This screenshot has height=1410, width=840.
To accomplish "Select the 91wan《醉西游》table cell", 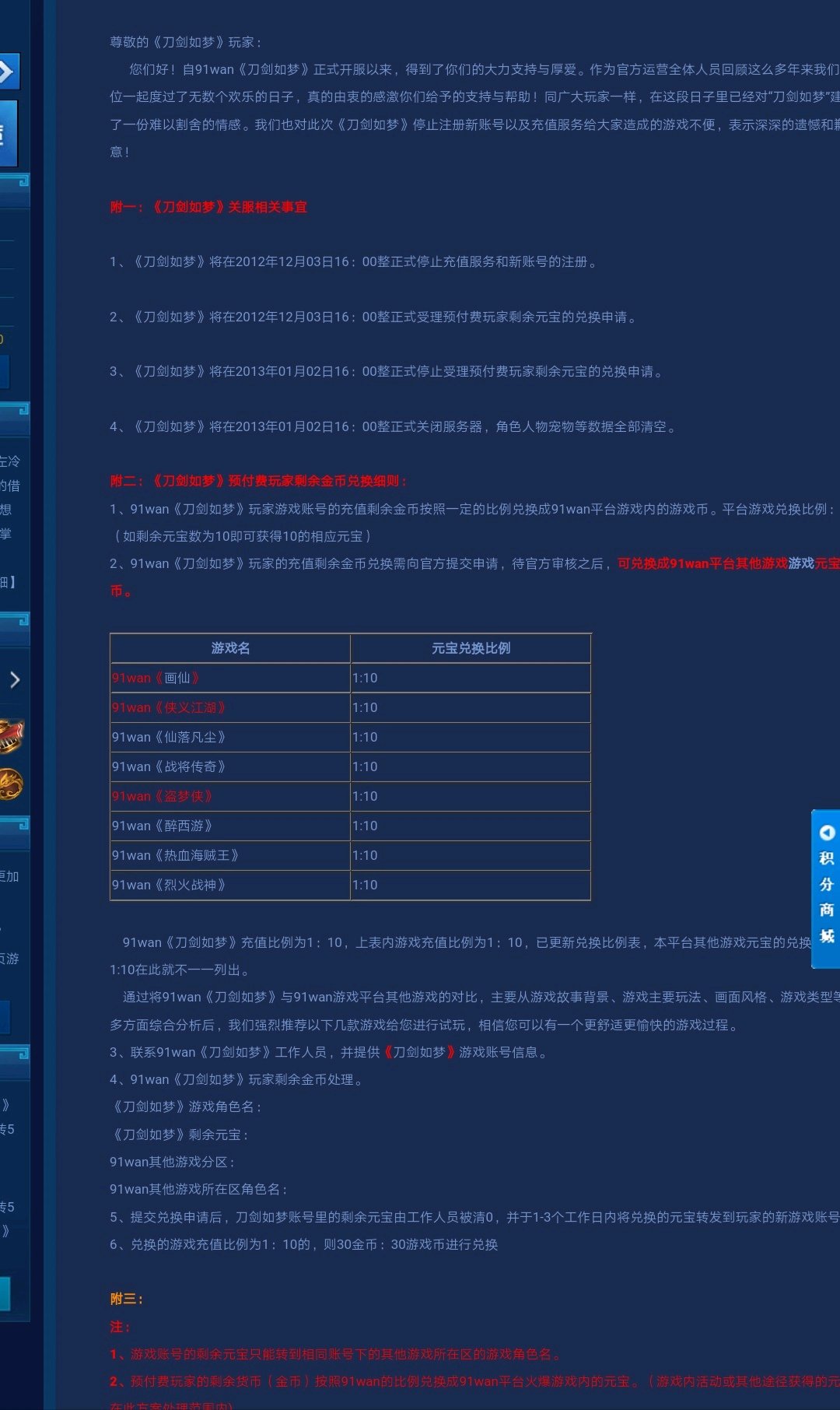I will (x=230, y=826).
